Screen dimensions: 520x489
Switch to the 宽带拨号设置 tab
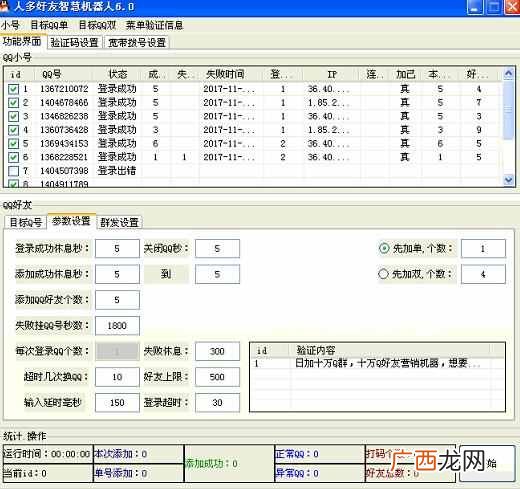[x=137, y=42]
